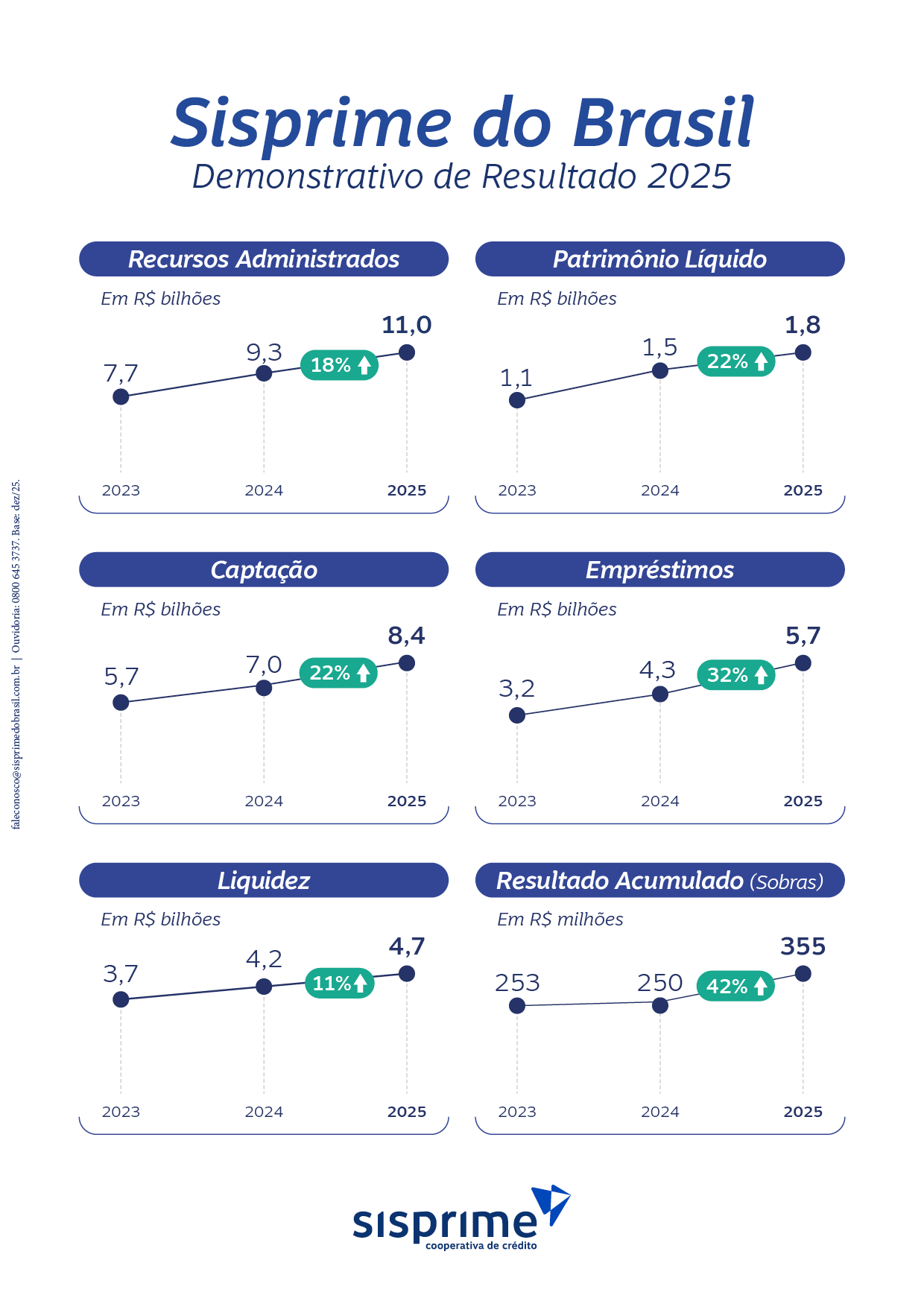Click the blue arrow emblem above the logo
Image resolution: width=924 pixels, height=1307 pixels.
coord(551,1202)
